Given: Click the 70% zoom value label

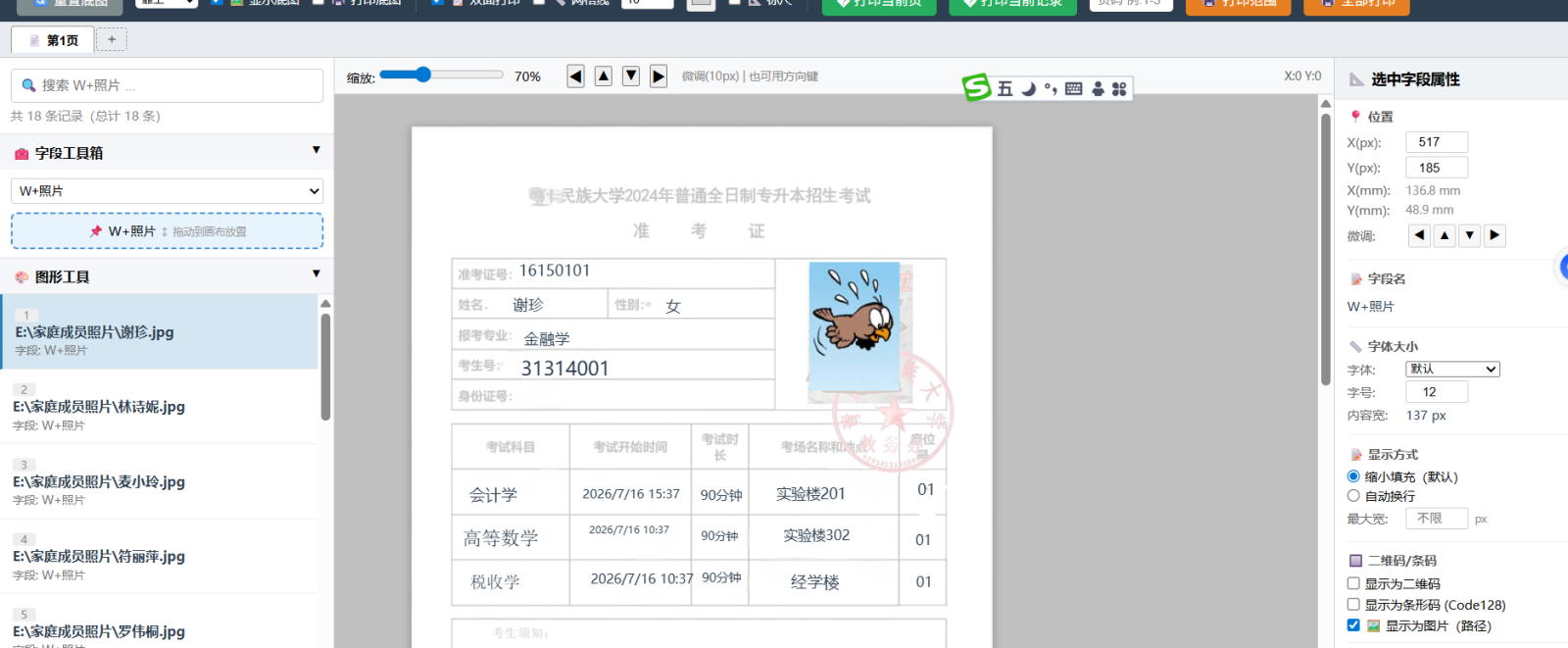Looking at the screenshot, I should click(527, 76).
